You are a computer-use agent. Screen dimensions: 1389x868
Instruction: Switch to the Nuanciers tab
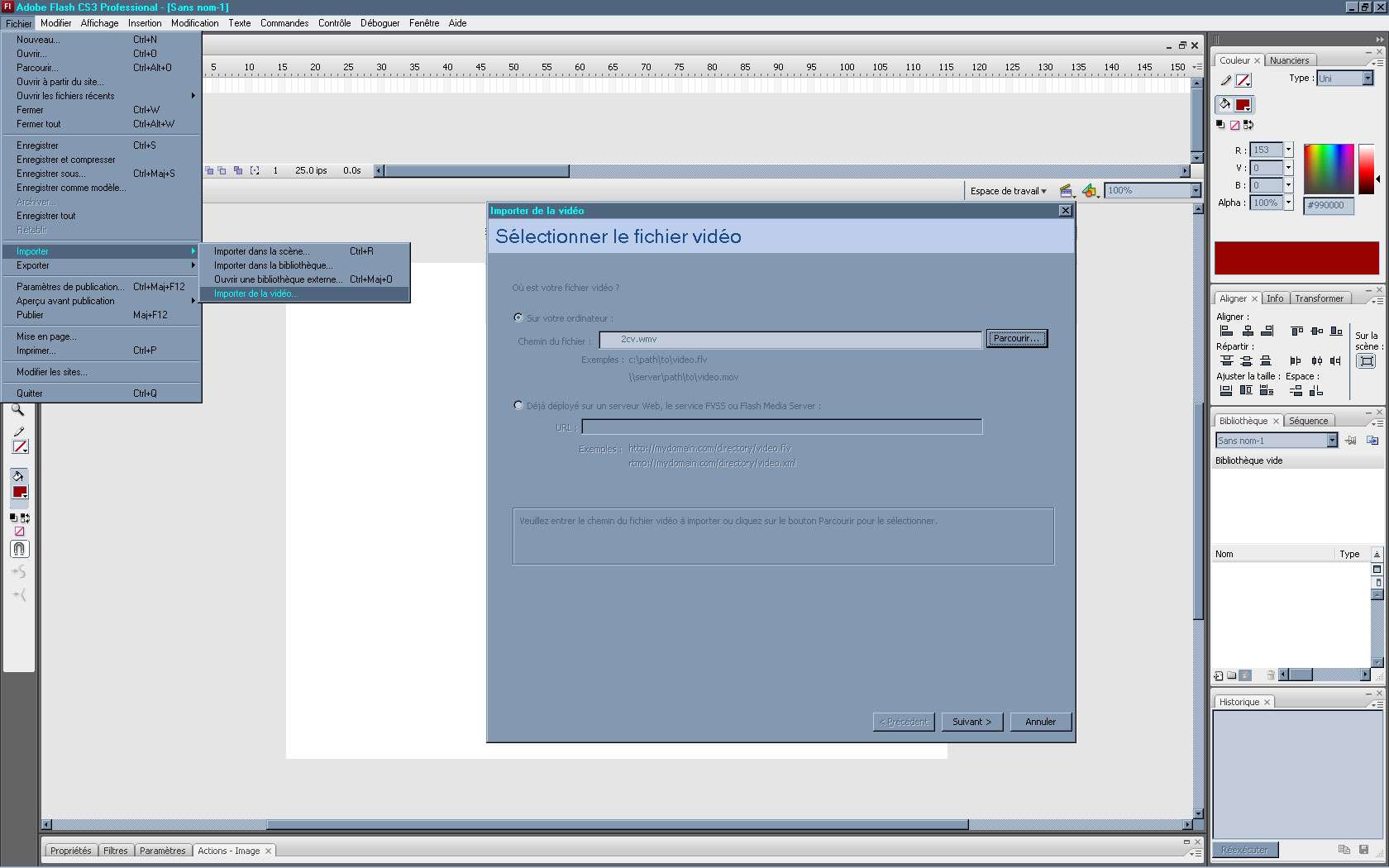(x=1289, y=60)
